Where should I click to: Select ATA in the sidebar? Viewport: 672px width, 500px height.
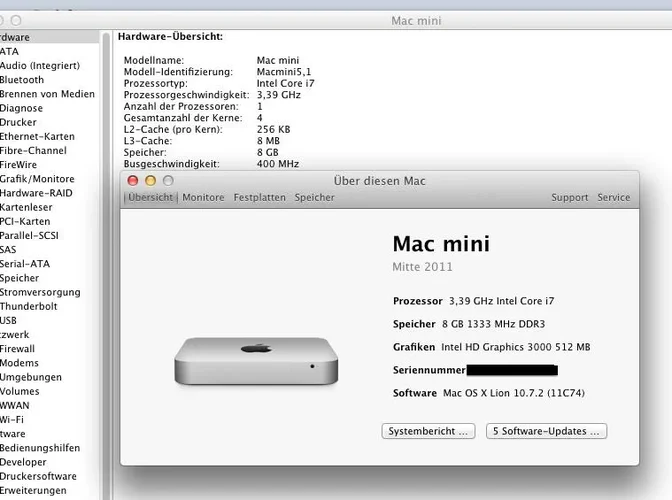(9, 51)
